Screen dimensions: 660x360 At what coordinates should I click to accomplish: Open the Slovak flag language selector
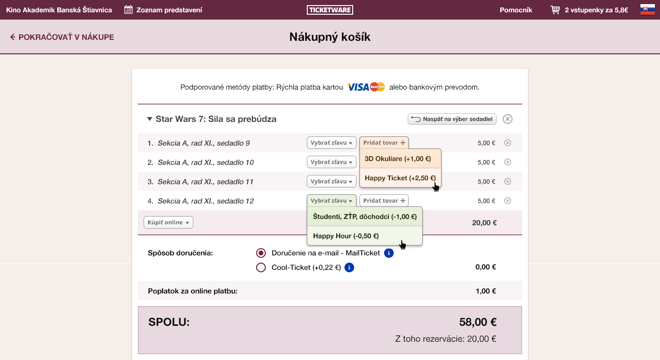pyautogui.click(x=647, y=9)
